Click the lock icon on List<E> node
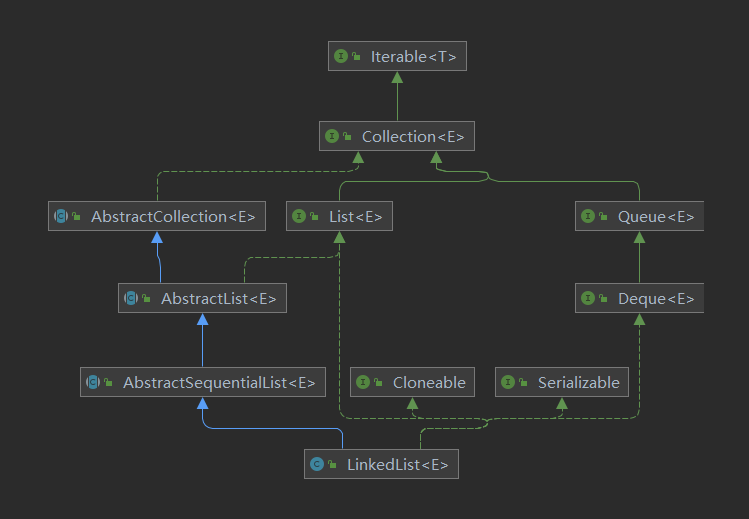The width and height of the screenshot is (749, 519). tap(315, 216)
